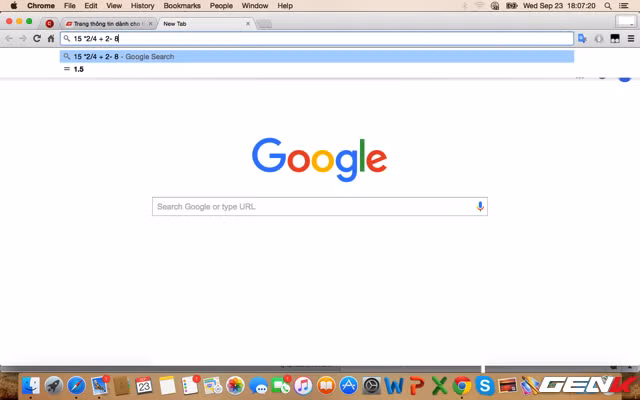Open Calendar from the dock
This screenshot has width=640, height=400.
pyautogui.click(x=144, y=385)
